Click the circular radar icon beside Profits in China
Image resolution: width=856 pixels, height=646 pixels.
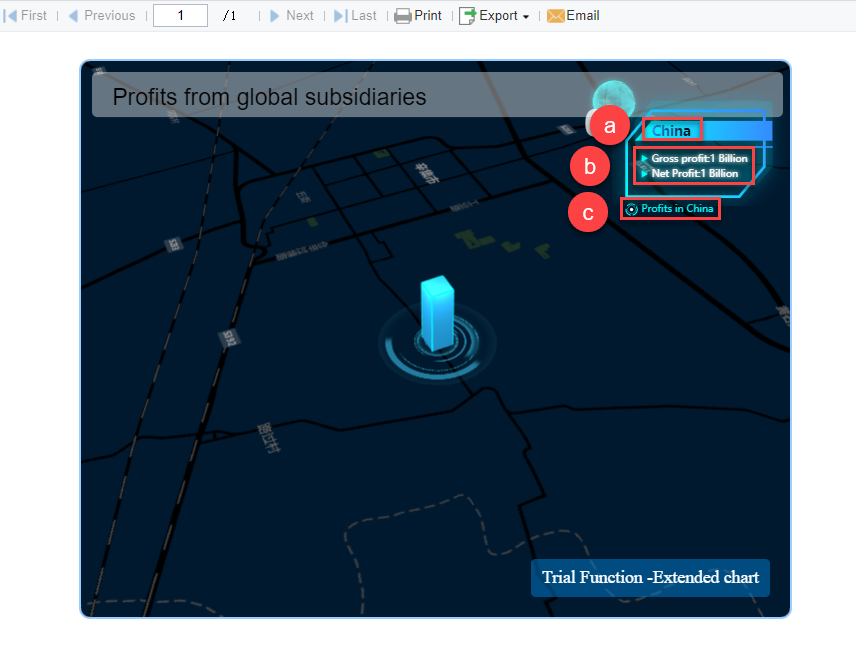631,208
